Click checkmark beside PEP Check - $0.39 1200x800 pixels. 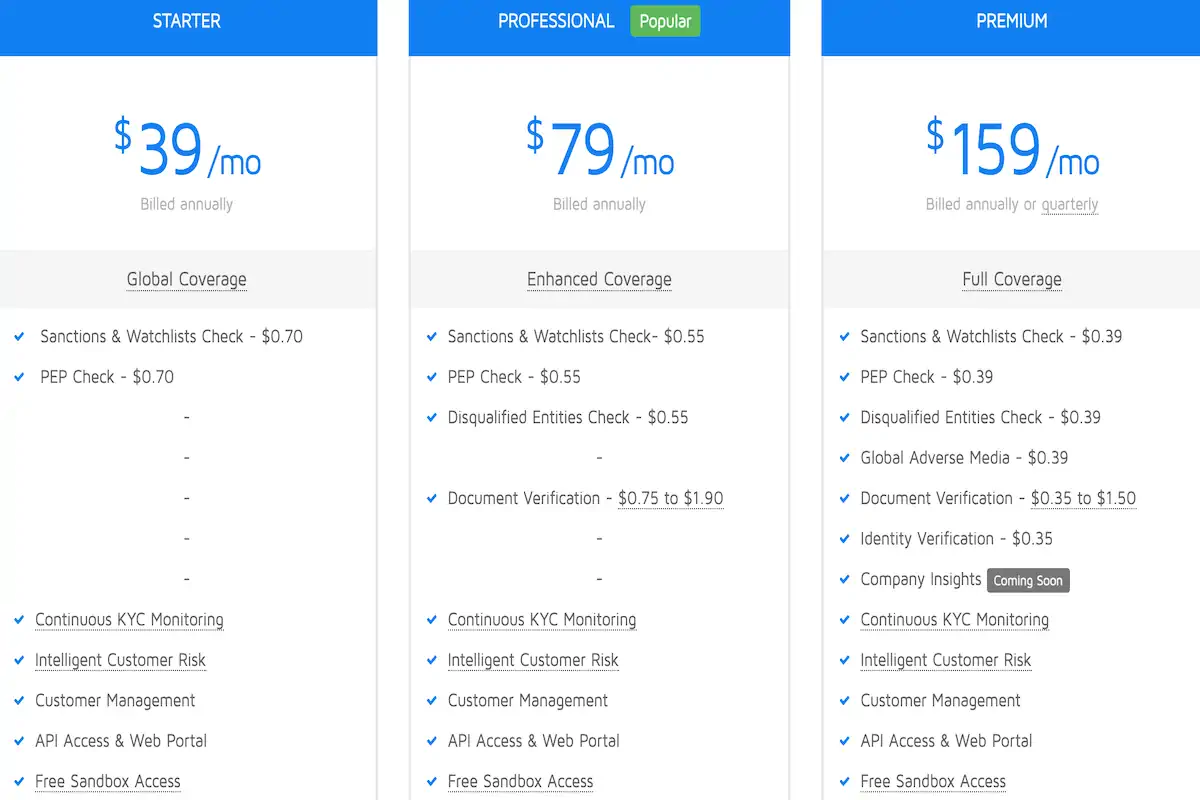tap(845, 377)
